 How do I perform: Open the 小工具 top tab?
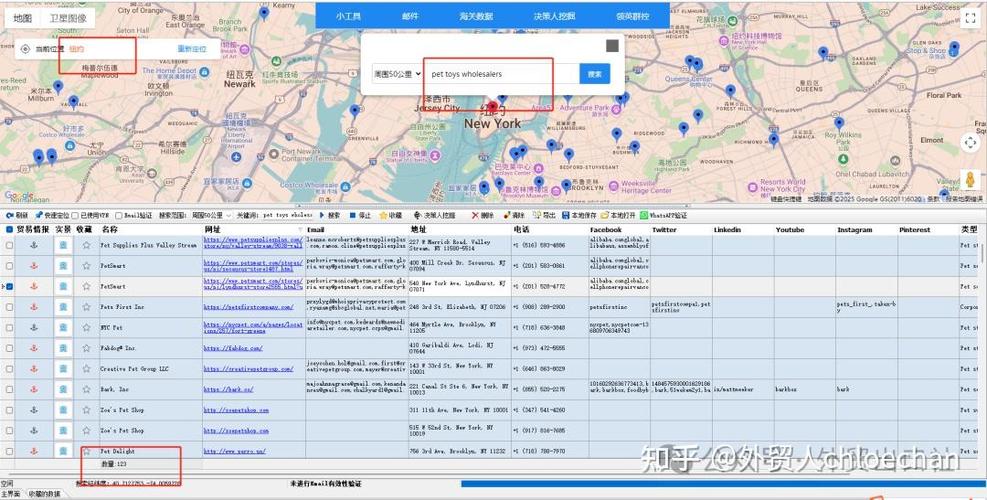[x=348, y=16]
